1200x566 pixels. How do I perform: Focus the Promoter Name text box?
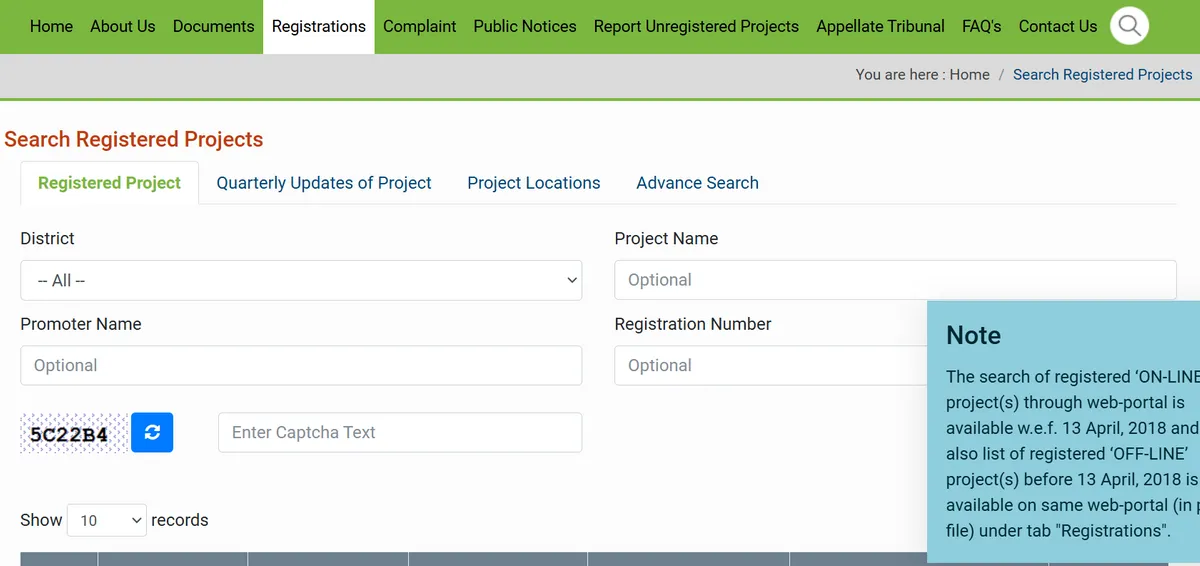click(x=301, y=366)
